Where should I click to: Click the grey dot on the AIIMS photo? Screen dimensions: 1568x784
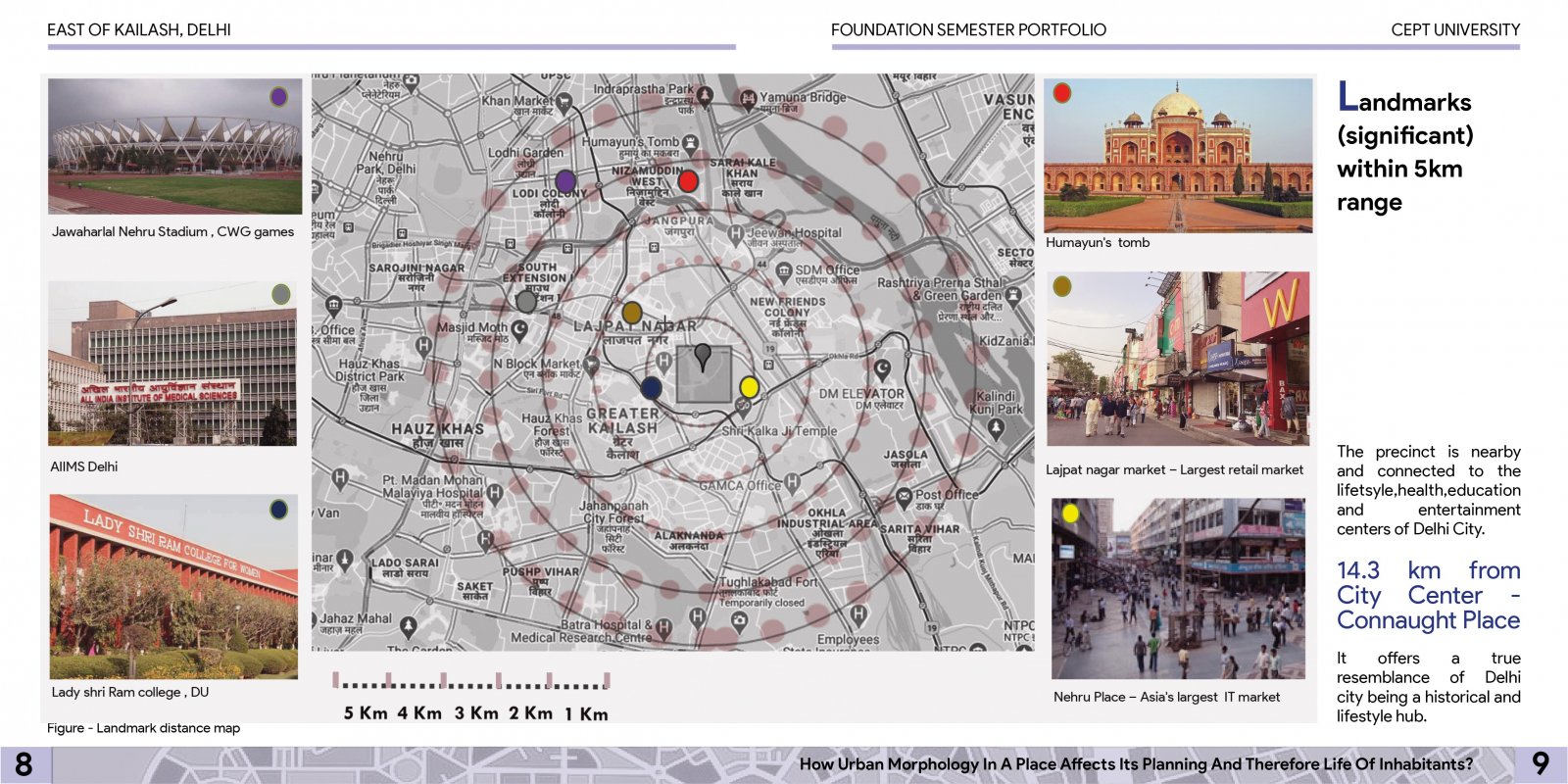click(x=281, y=294)
